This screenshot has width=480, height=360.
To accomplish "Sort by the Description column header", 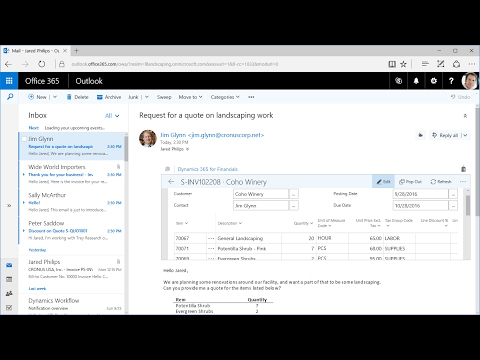I will pyautogui.click(x=230, y=223).
